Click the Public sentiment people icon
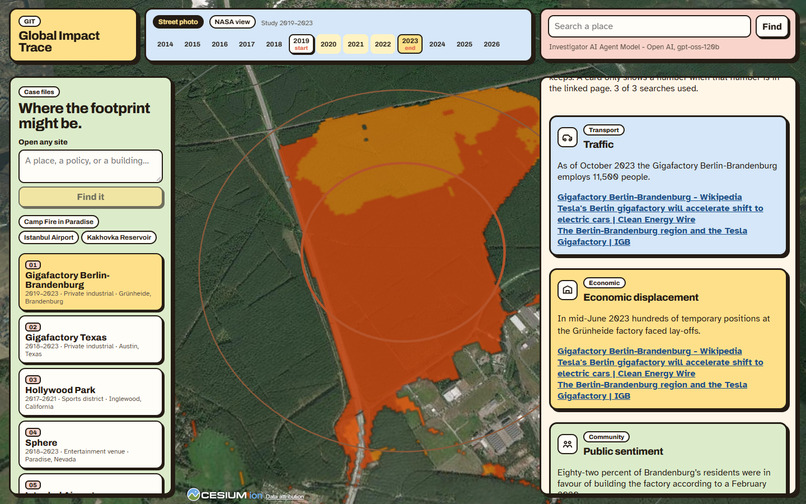Screen dimensions: 806x504 point(567,444)
